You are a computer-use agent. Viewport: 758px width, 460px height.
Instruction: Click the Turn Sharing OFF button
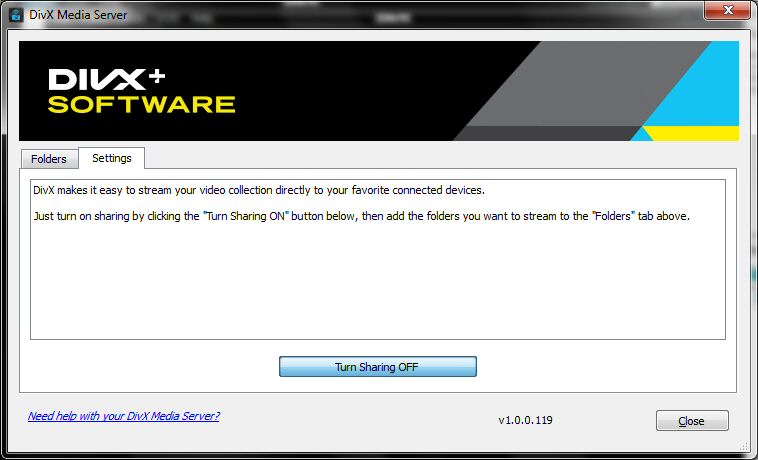pos(378,367)
